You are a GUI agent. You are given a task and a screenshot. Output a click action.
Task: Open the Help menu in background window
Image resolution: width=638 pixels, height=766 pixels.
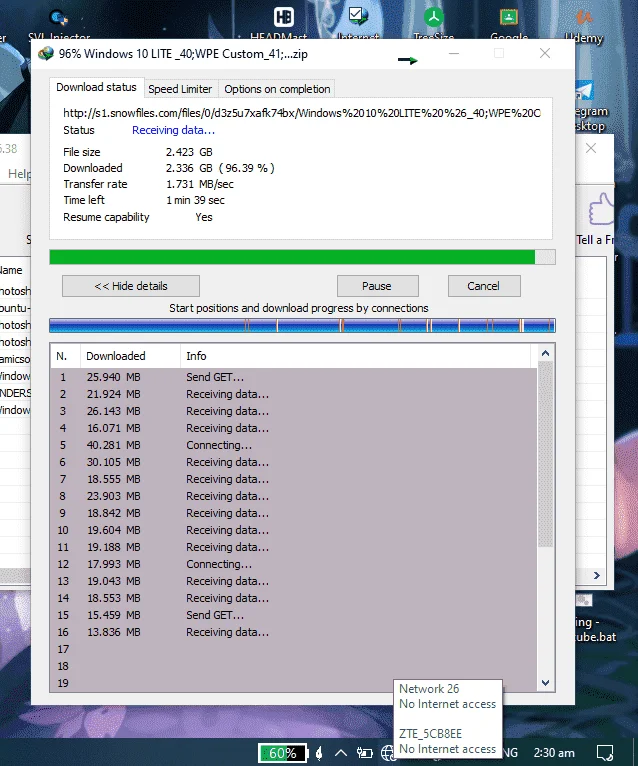(19, 174)
